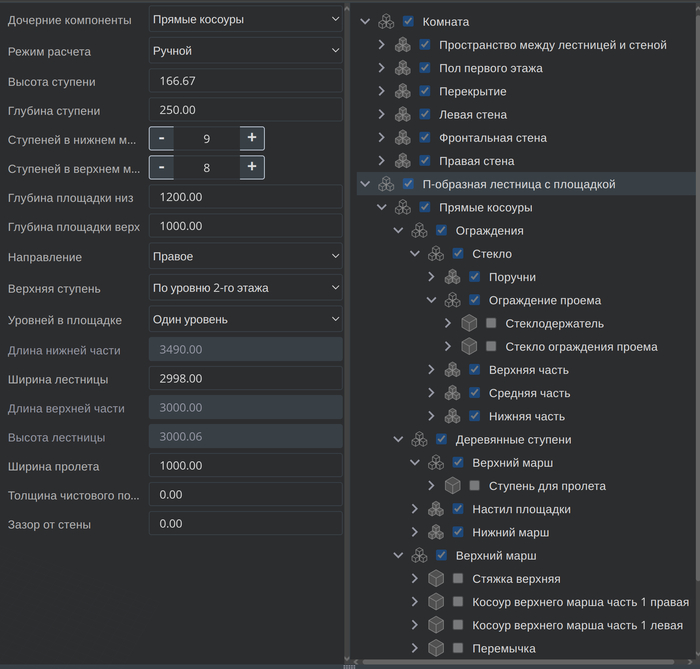Increase Ступеней в нижнем марше with plus
700x669 pixels.
251,137
